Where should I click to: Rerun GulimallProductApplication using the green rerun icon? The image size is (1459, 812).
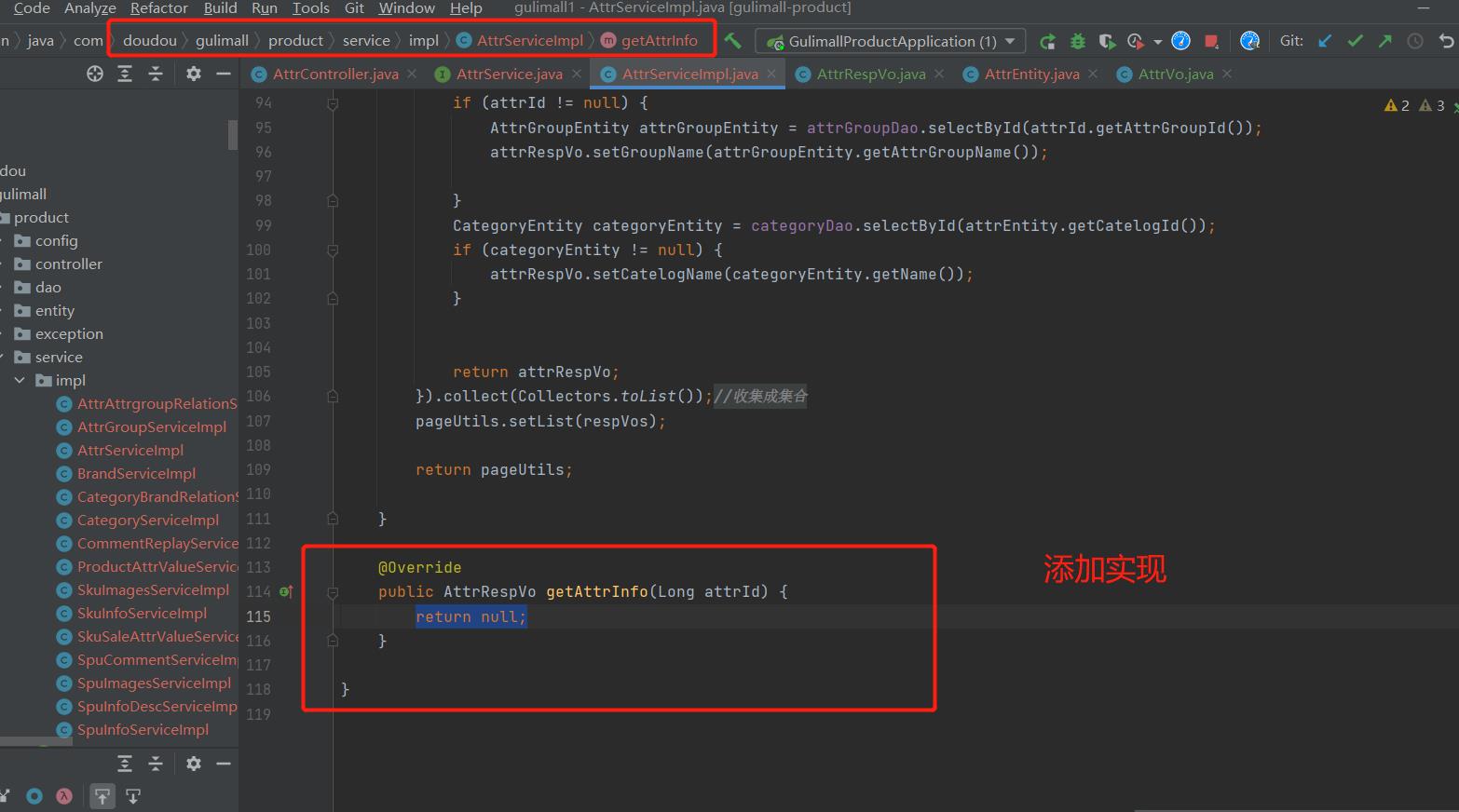(x=1048, y=41)
